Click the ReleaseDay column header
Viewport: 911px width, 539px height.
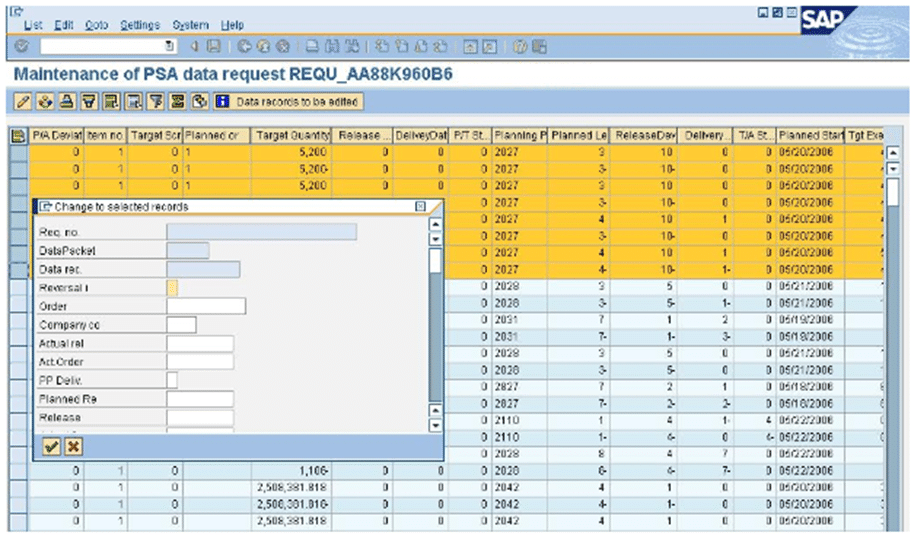click(x=644, y=135)
